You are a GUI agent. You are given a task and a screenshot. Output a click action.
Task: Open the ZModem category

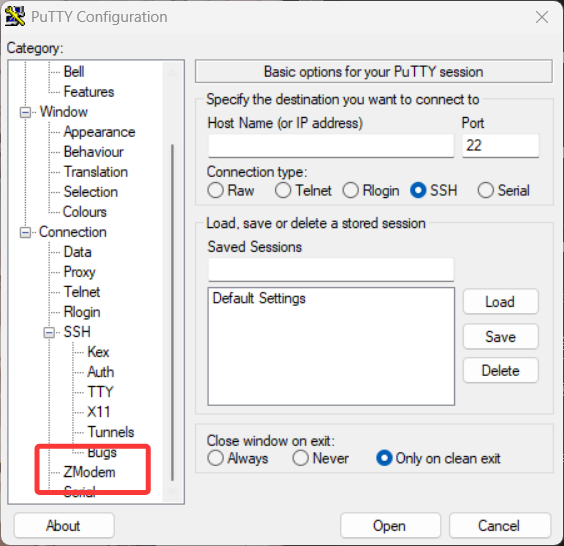point(90,472)
